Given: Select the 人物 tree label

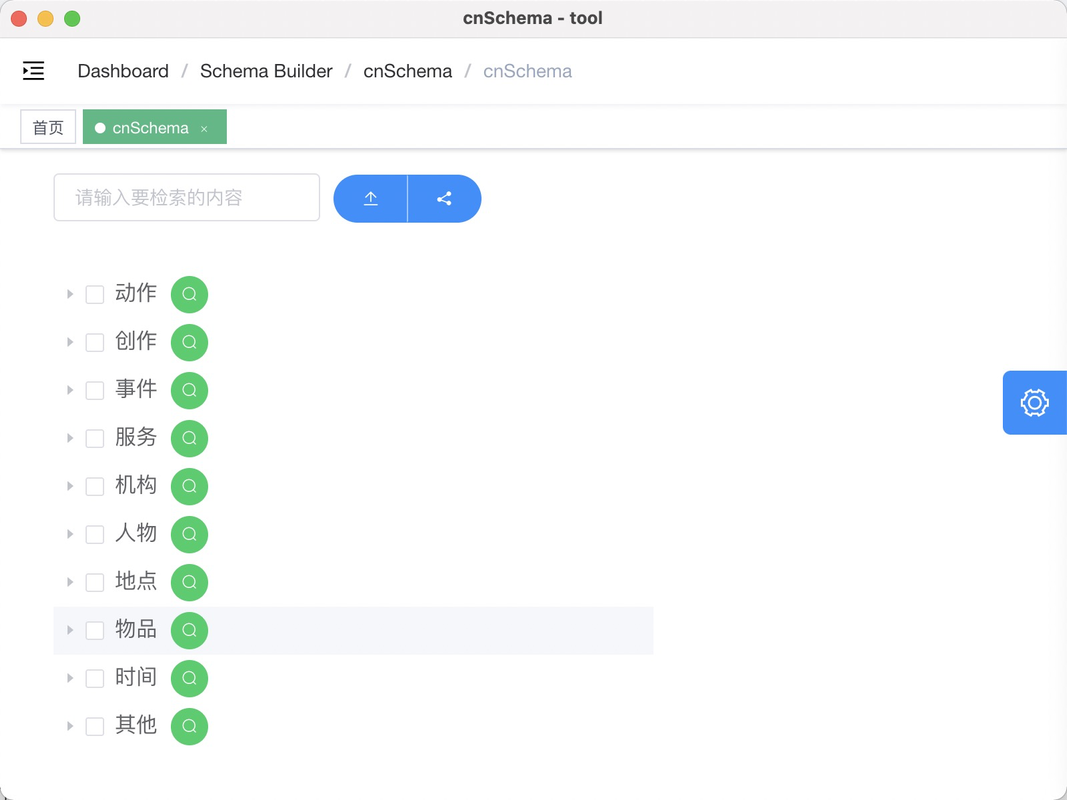Looking at the screenshot, I should [136, 533].
